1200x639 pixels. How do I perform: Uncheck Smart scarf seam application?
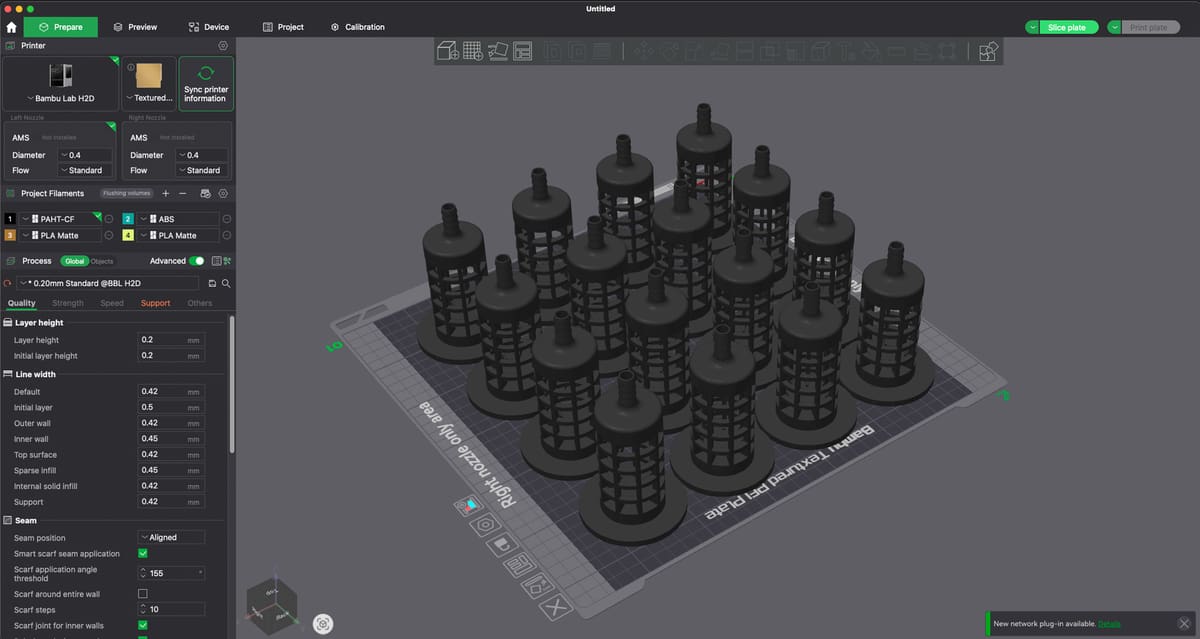pos(142,553)
